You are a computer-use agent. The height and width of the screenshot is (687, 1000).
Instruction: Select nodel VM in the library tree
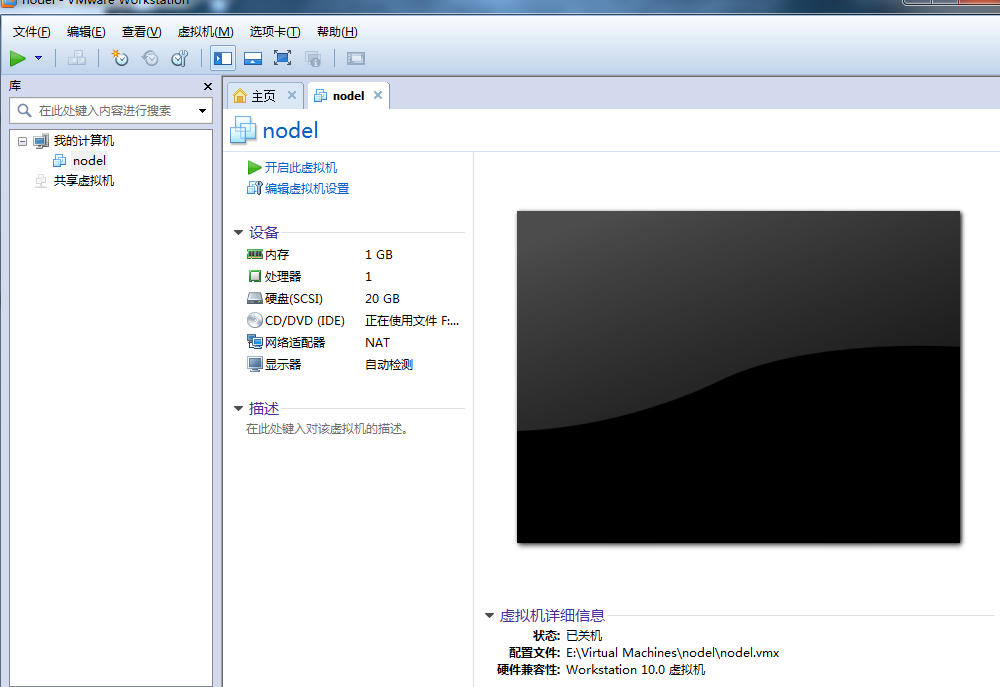[89, 161]
